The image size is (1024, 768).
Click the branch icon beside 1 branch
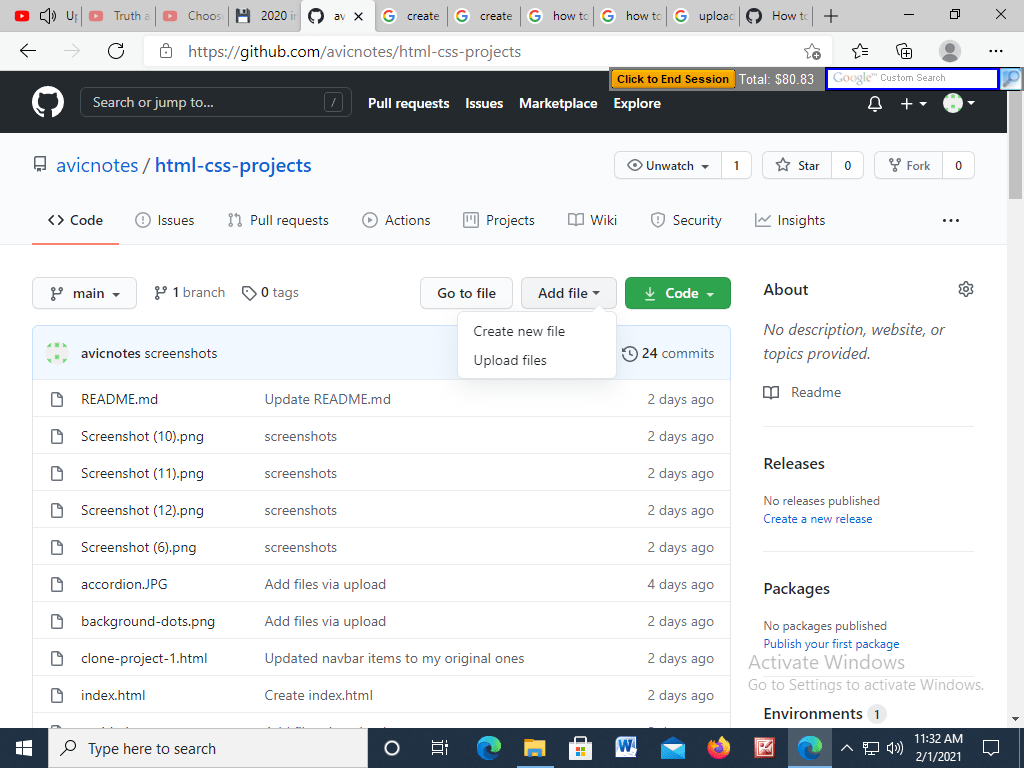160,292
